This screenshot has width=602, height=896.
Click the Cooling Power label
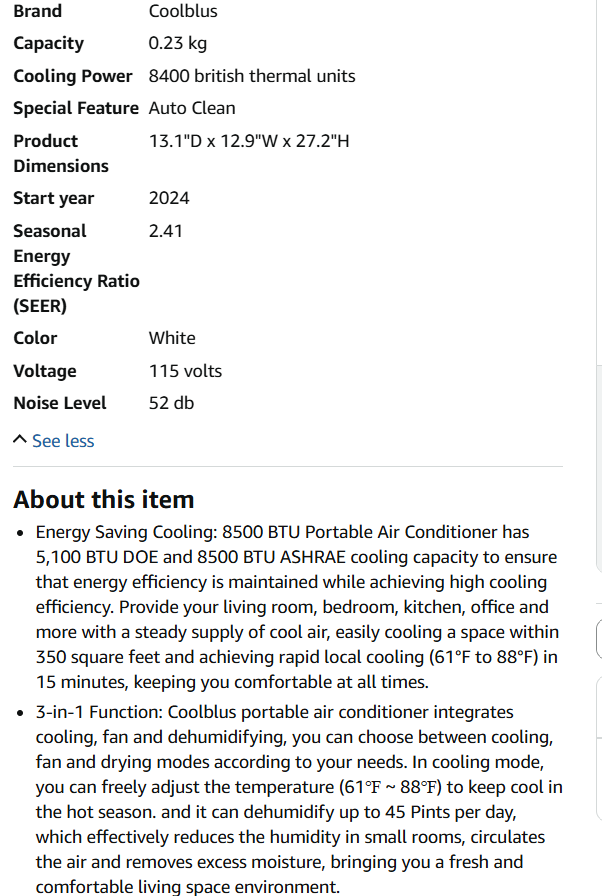[x=73, y=76]
